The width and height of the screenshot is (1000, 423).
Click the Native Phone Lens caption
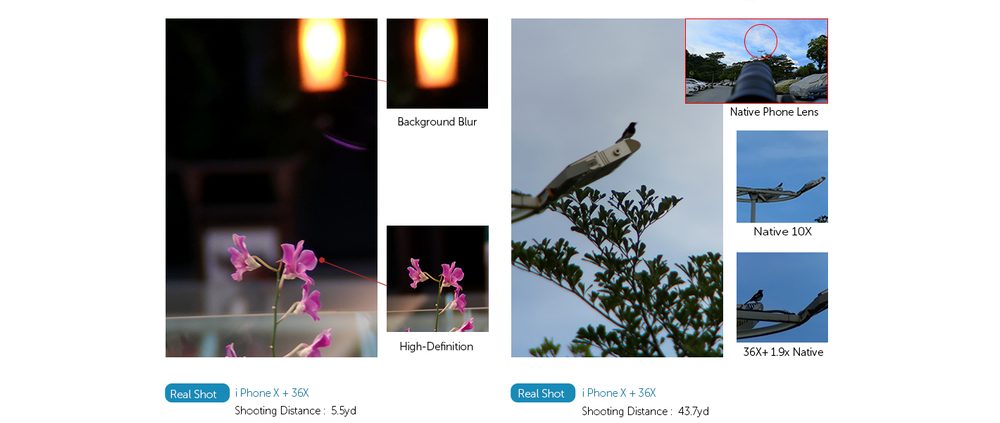774,112
